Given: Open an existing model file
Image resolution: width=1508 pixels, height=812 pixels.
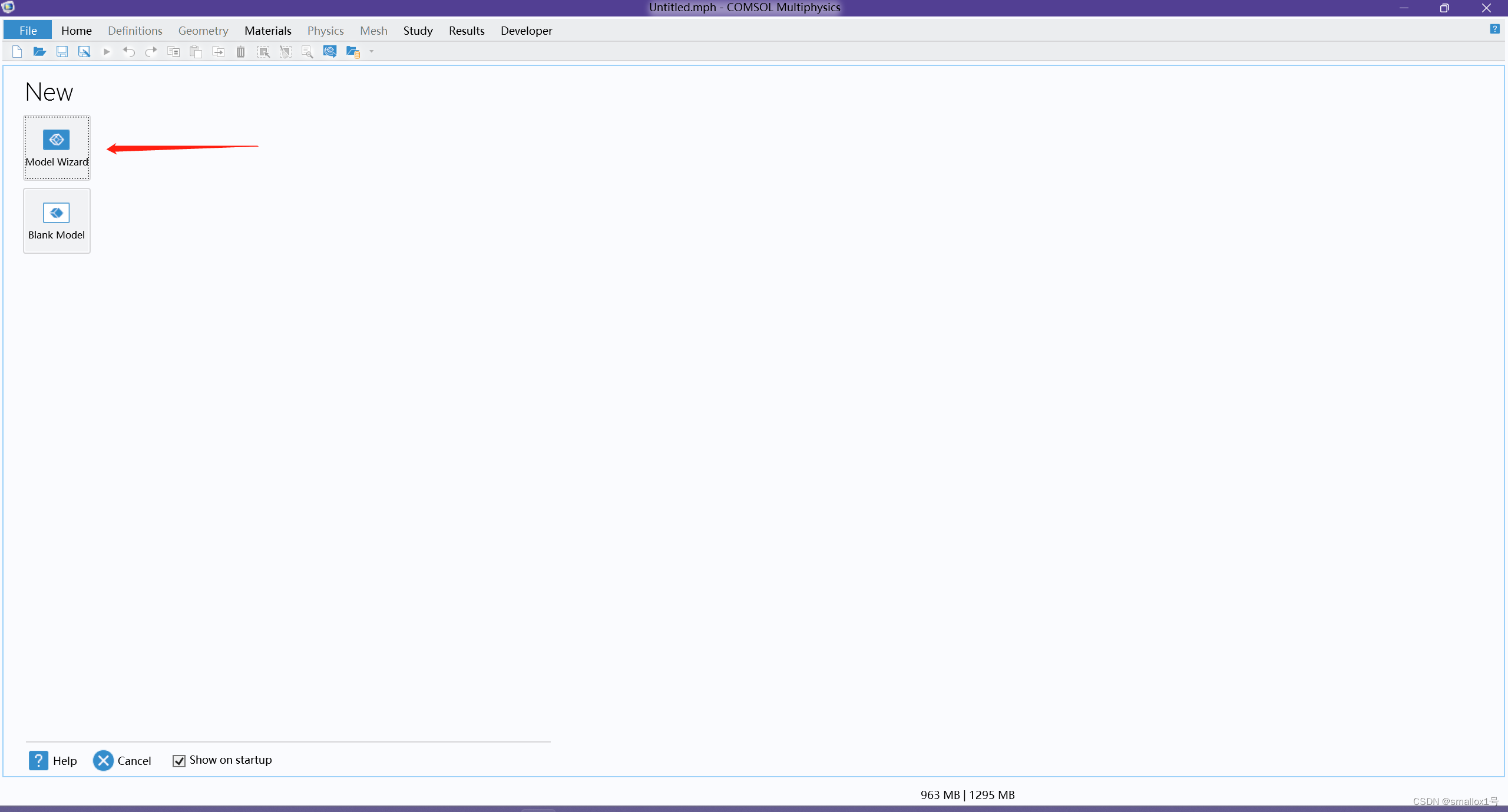Looking at the screenshot, I should pyautogui.click(x=39, y=52).
